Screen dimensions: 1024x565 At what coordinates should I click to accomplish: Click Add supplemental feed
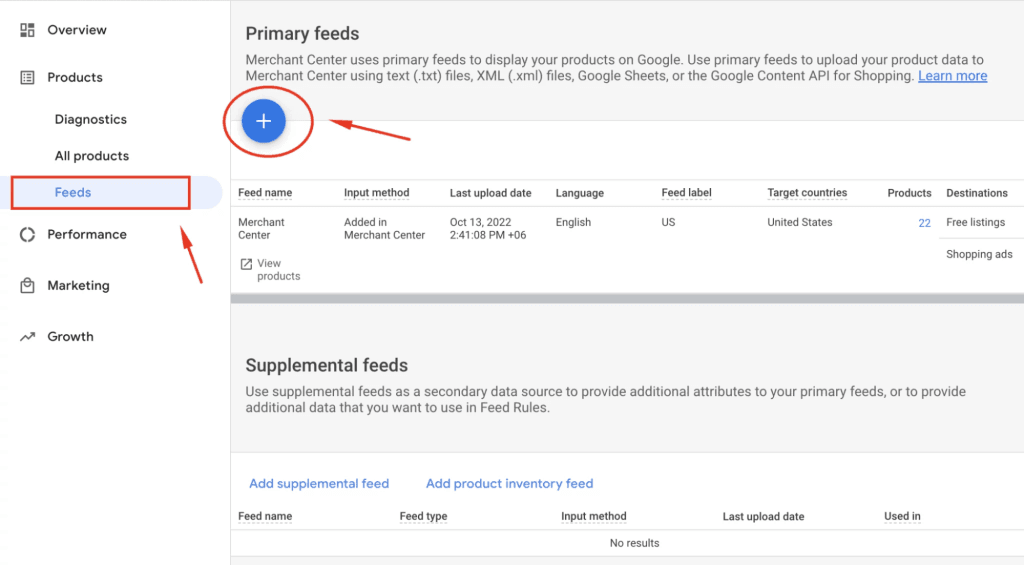click(x=319, y=483)
